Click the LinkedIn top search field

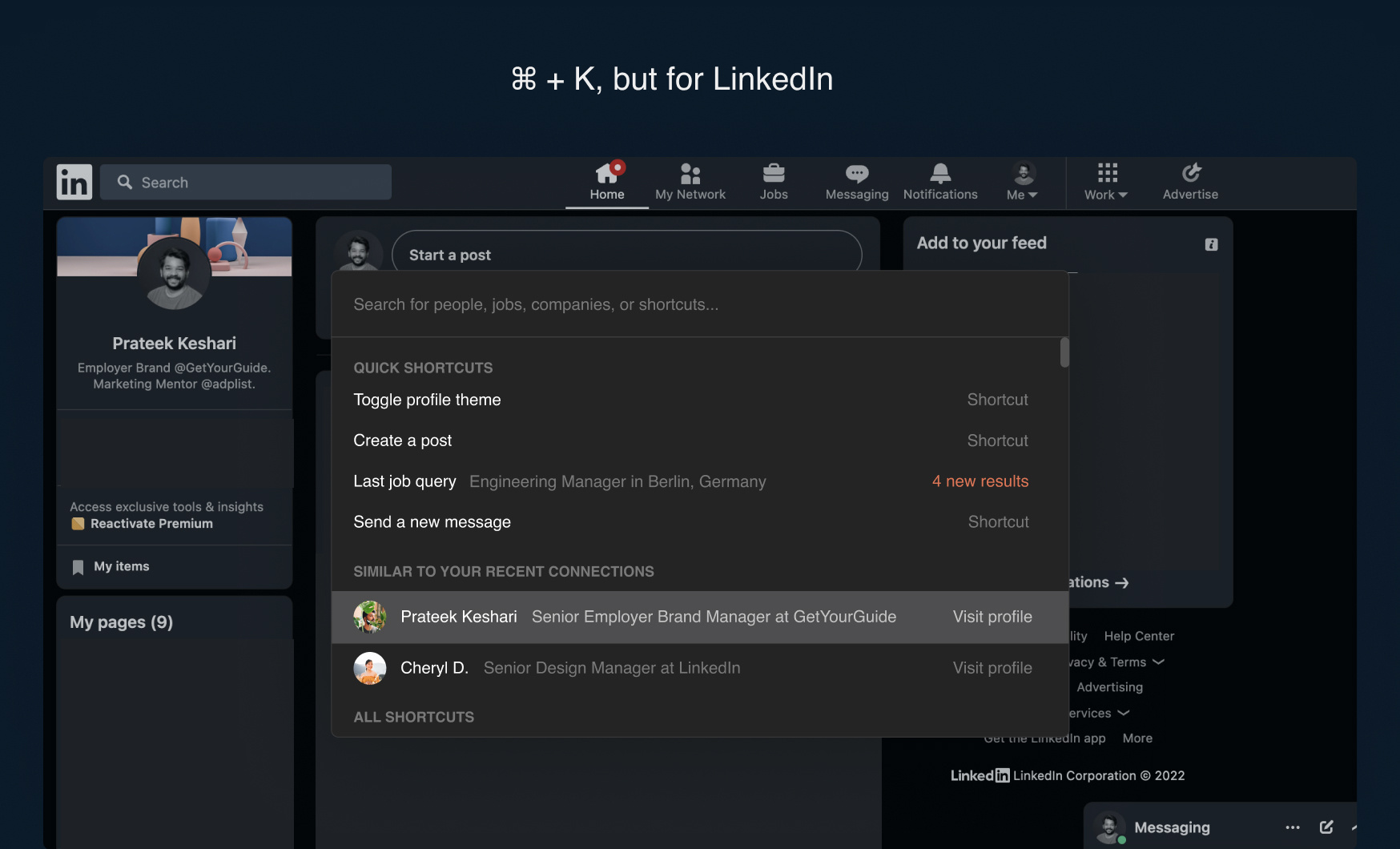point(246,182)
